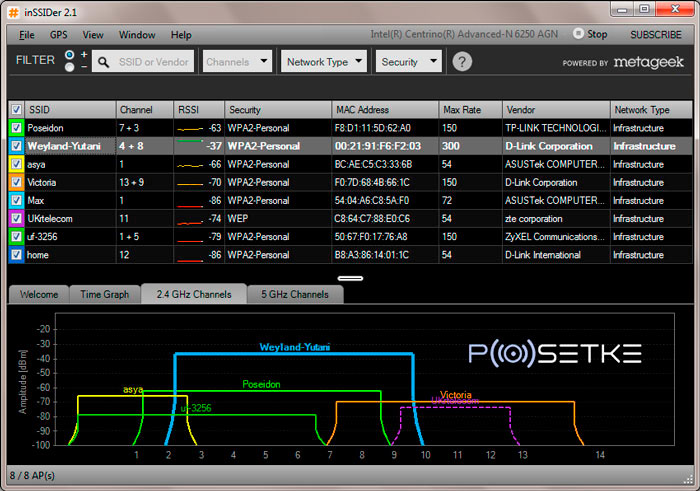This screenshot has width=700, height=491.
Task: Click the help question mark icon
Action: pyautogui.click(x=462, y=62)
